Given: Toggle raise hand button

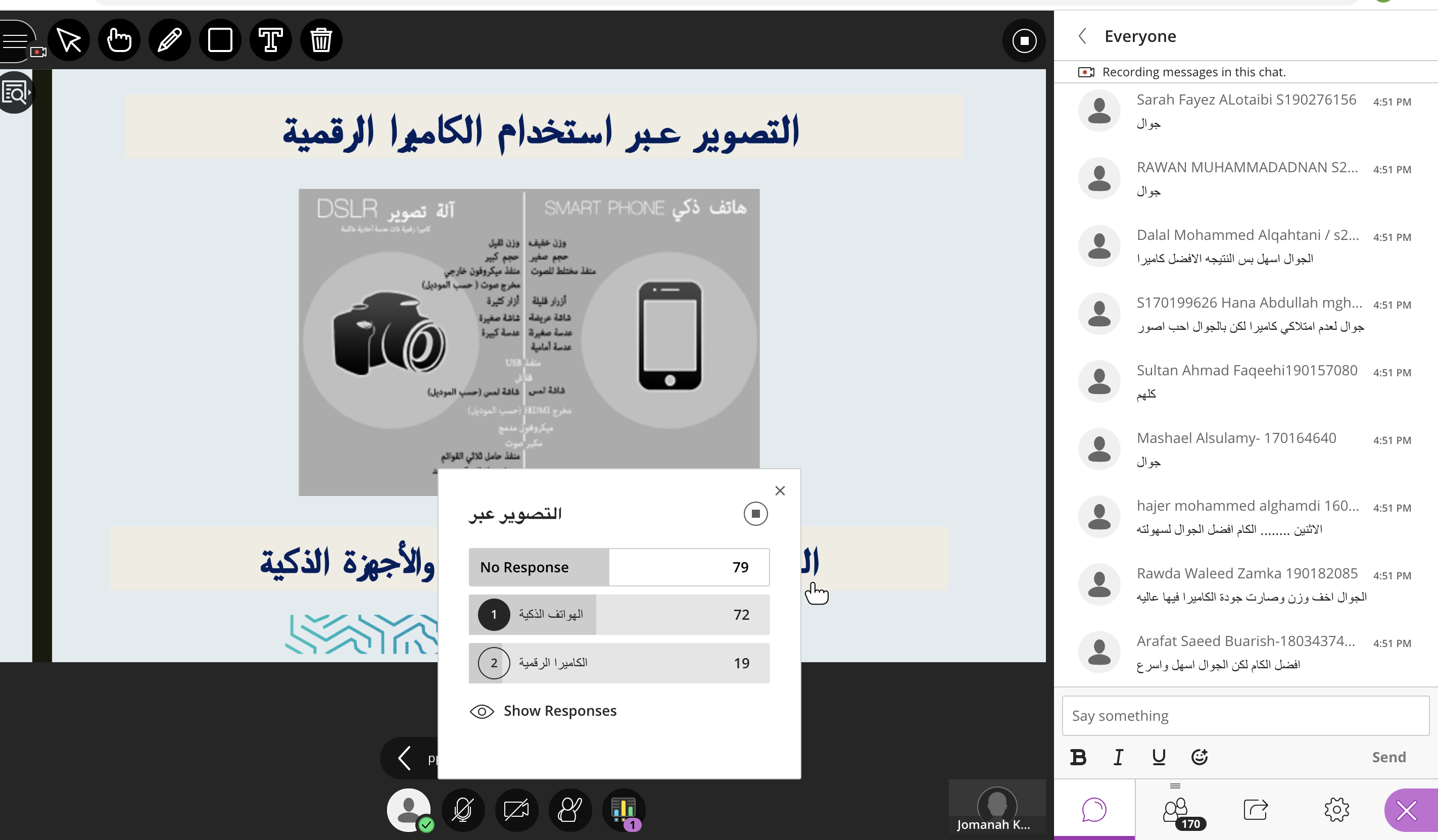Looking at the screenshot, I should point(569,810).
